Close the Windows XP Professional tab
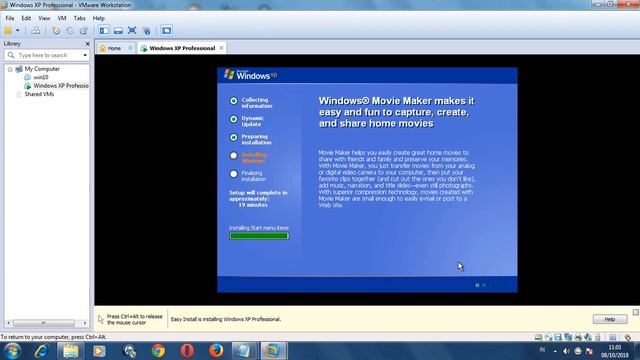This screenshot has height=360, width=640. pyautogui.click(x=221, y=48)
